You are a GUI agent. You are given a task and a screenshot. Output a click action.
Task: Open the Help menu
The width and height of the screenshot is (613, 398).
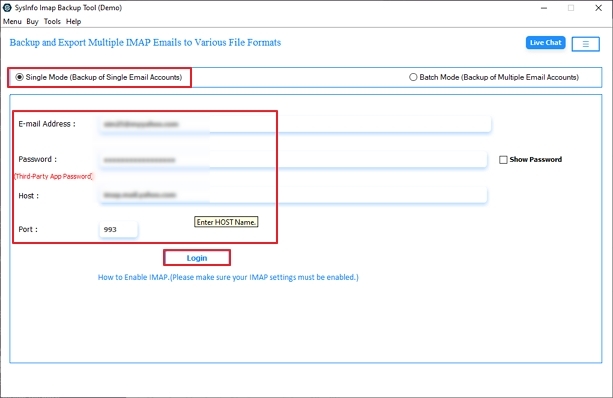click(73, 22)
